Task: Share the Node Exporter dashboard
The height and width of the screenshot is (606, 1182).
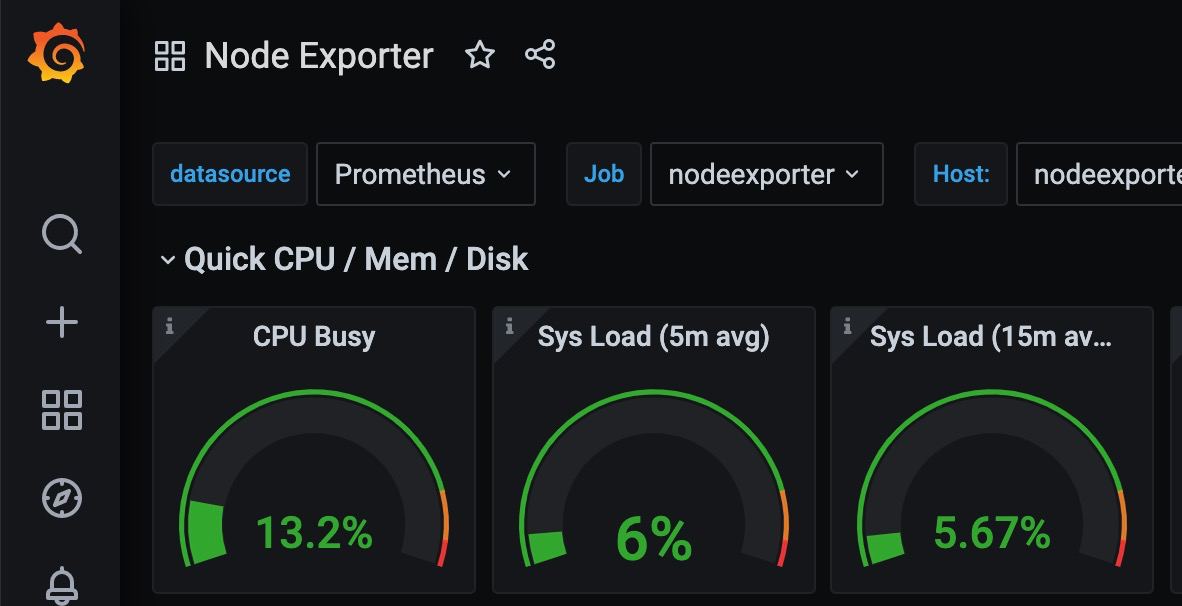Action: click(540, 55)
